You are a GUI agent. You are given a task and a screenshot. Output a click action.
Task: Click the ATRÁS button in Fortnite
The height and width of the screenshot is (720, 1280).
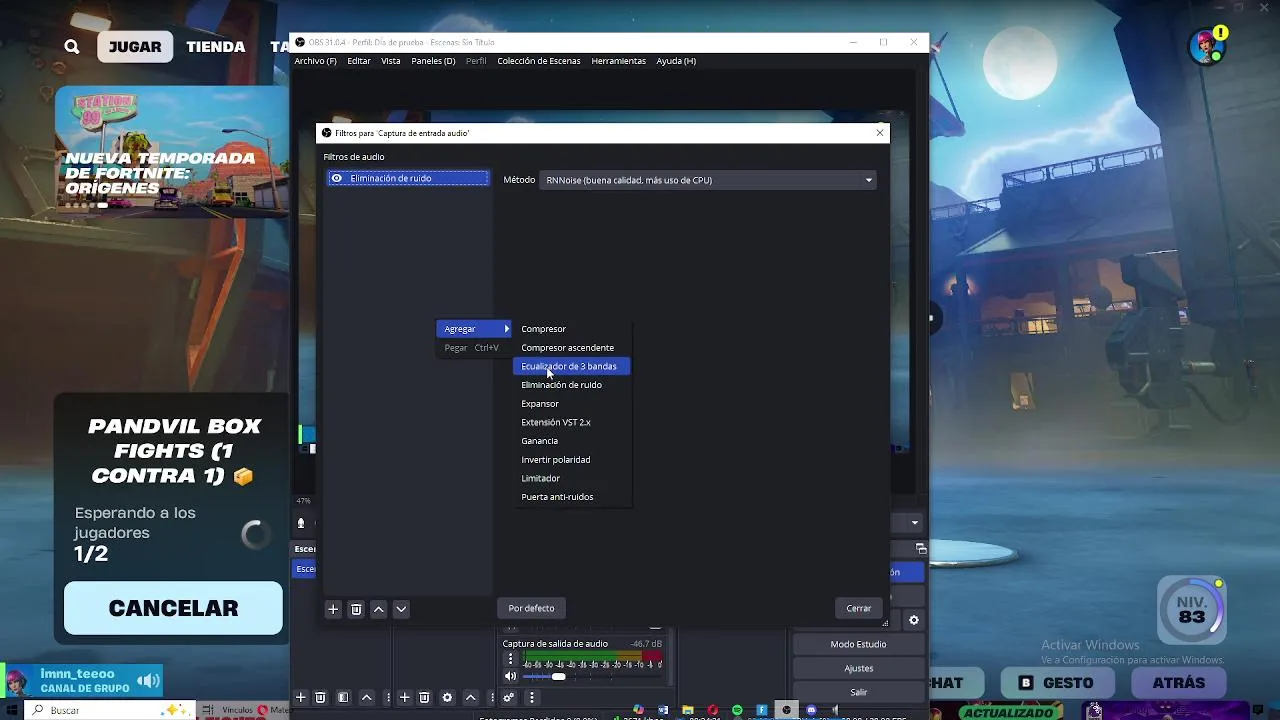(1178, 683)
